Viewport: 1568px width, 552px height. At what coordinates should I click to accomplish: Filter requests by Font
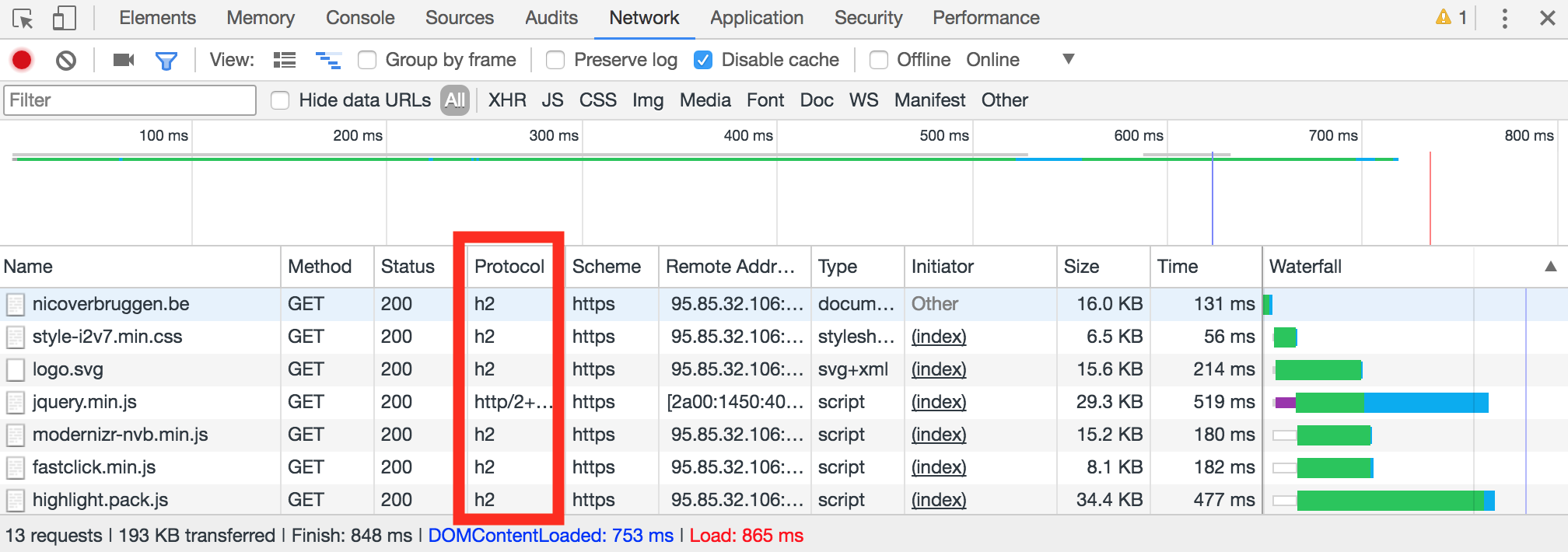(765, 100)
